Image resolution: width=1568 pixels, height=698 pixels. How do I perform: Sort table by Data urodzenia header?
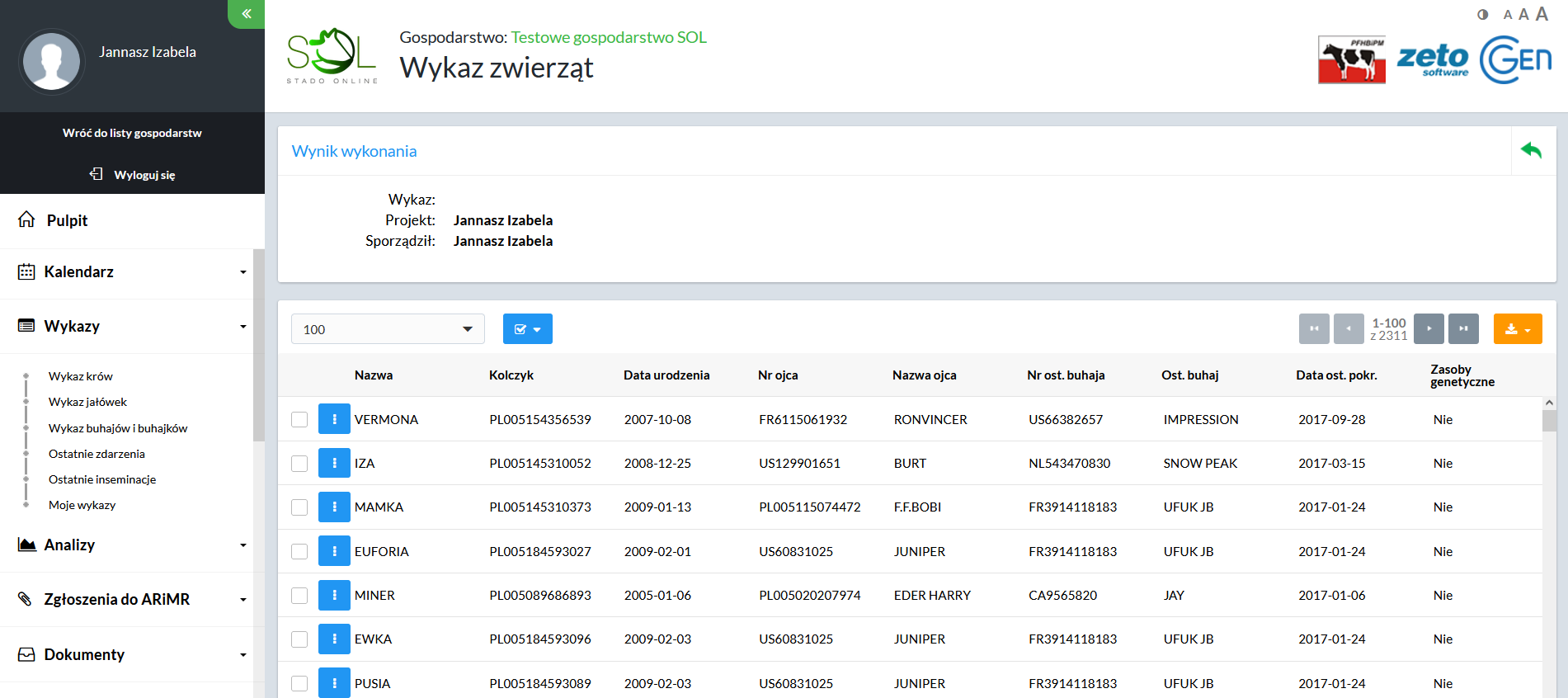pyautogui.click(x=666, y=375)
